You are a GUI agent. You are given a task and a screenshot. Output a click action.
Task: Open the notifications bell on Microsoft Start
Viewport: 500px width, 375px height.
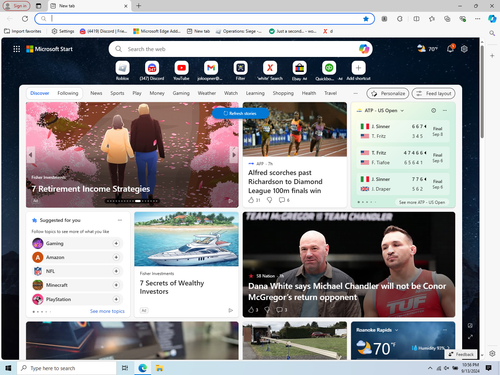click(x=450, y=49)
